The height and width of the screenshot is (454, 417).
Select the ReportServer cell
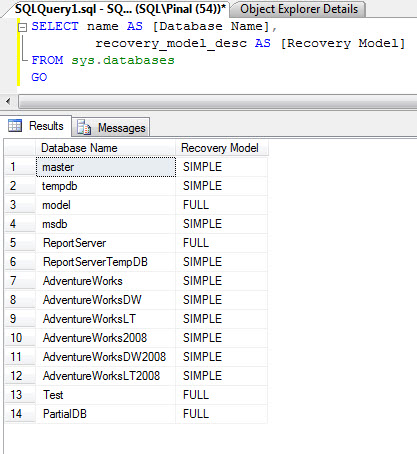[x=106, y=243]
